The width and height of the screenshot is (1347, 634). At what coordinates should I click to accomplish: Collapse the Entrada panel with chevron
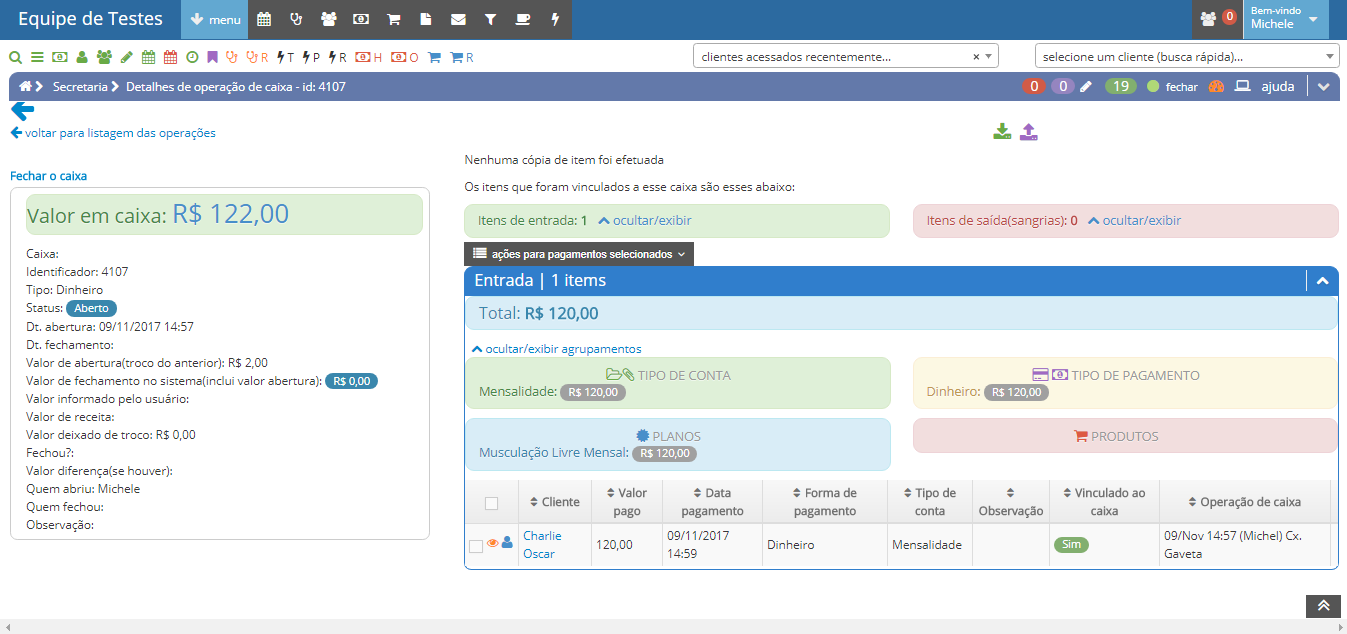tap(1322, 281)
